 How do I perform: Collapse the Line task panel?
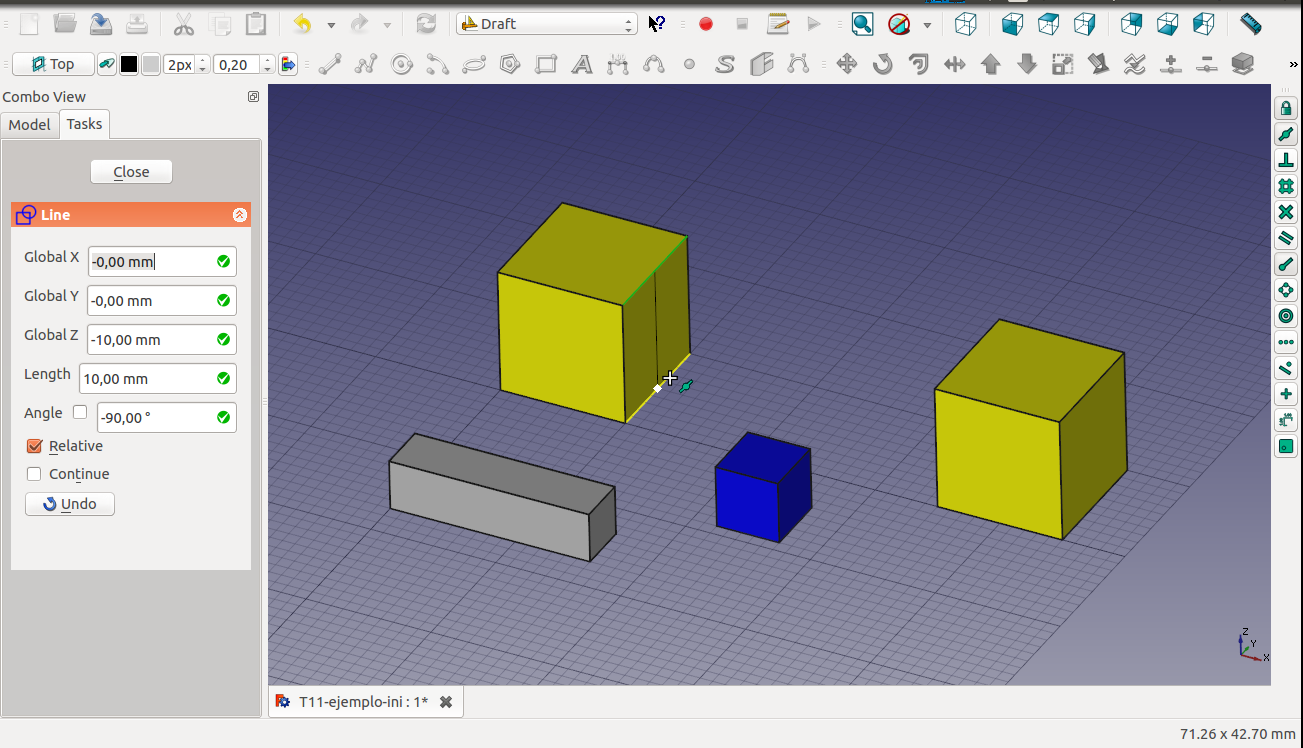click(240, 215)
